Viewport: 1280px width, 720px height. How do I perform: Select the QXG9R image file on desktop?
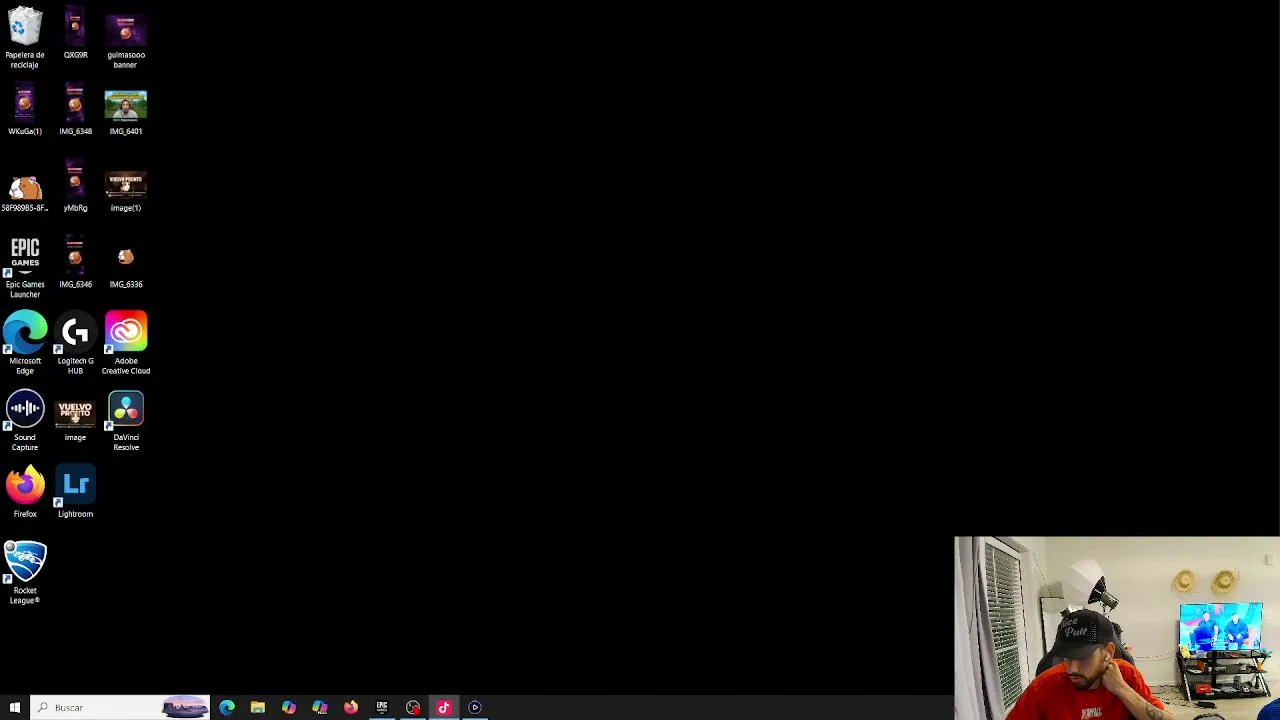pyautogui.click(x=75, y=34)
